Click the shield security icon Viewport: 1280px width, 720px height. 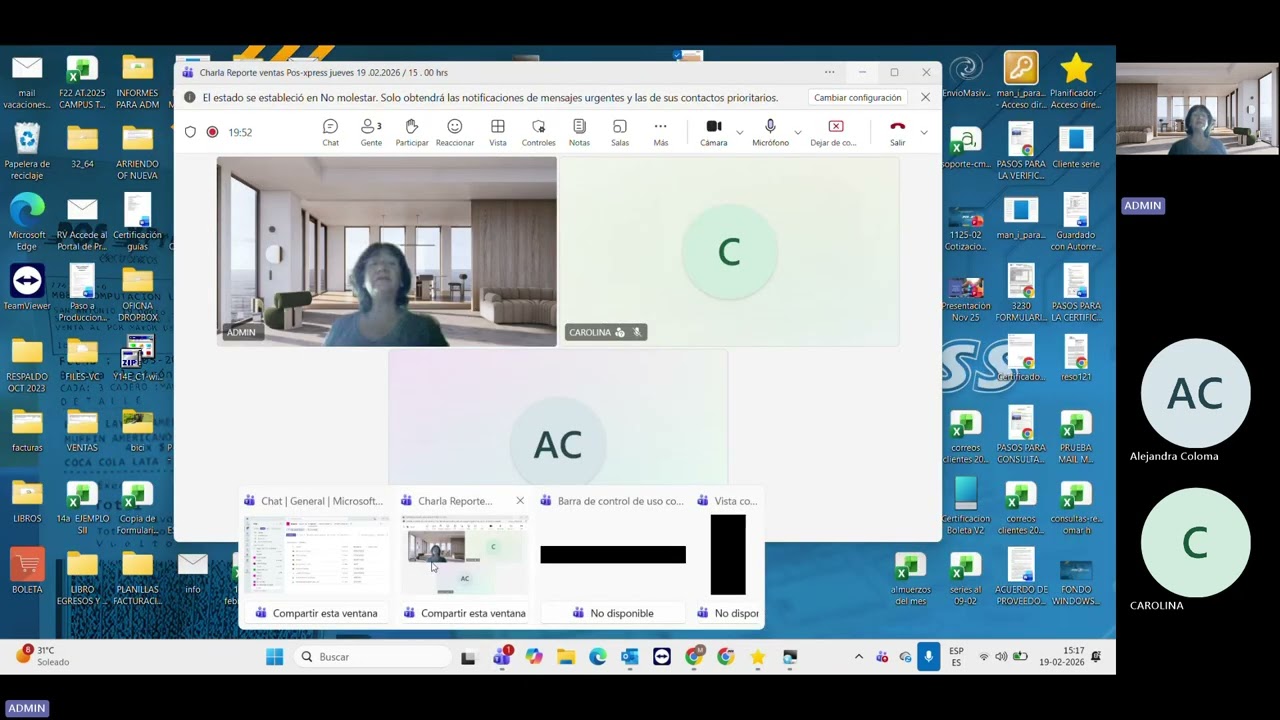click(190, 132)
